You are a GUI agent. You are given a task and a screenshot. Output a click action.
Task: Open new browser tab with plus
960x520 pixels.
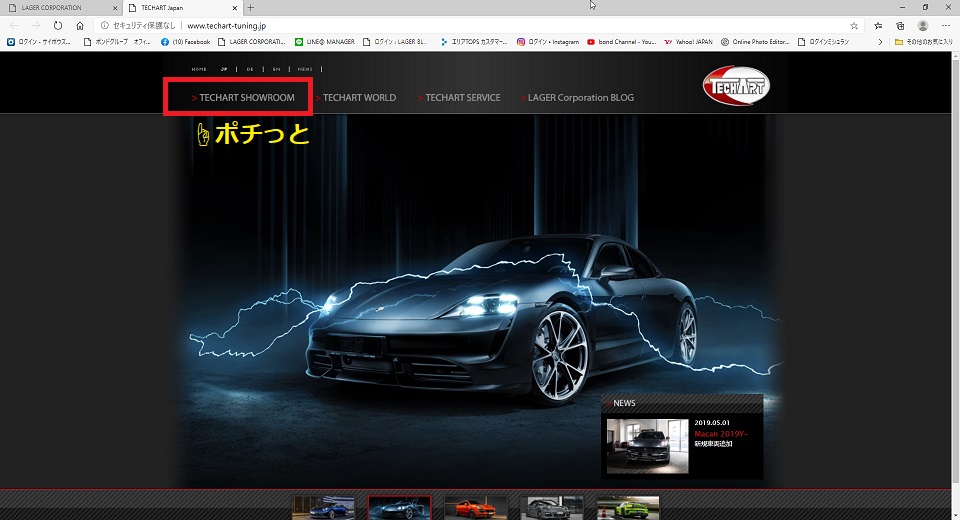coord(251,7)
